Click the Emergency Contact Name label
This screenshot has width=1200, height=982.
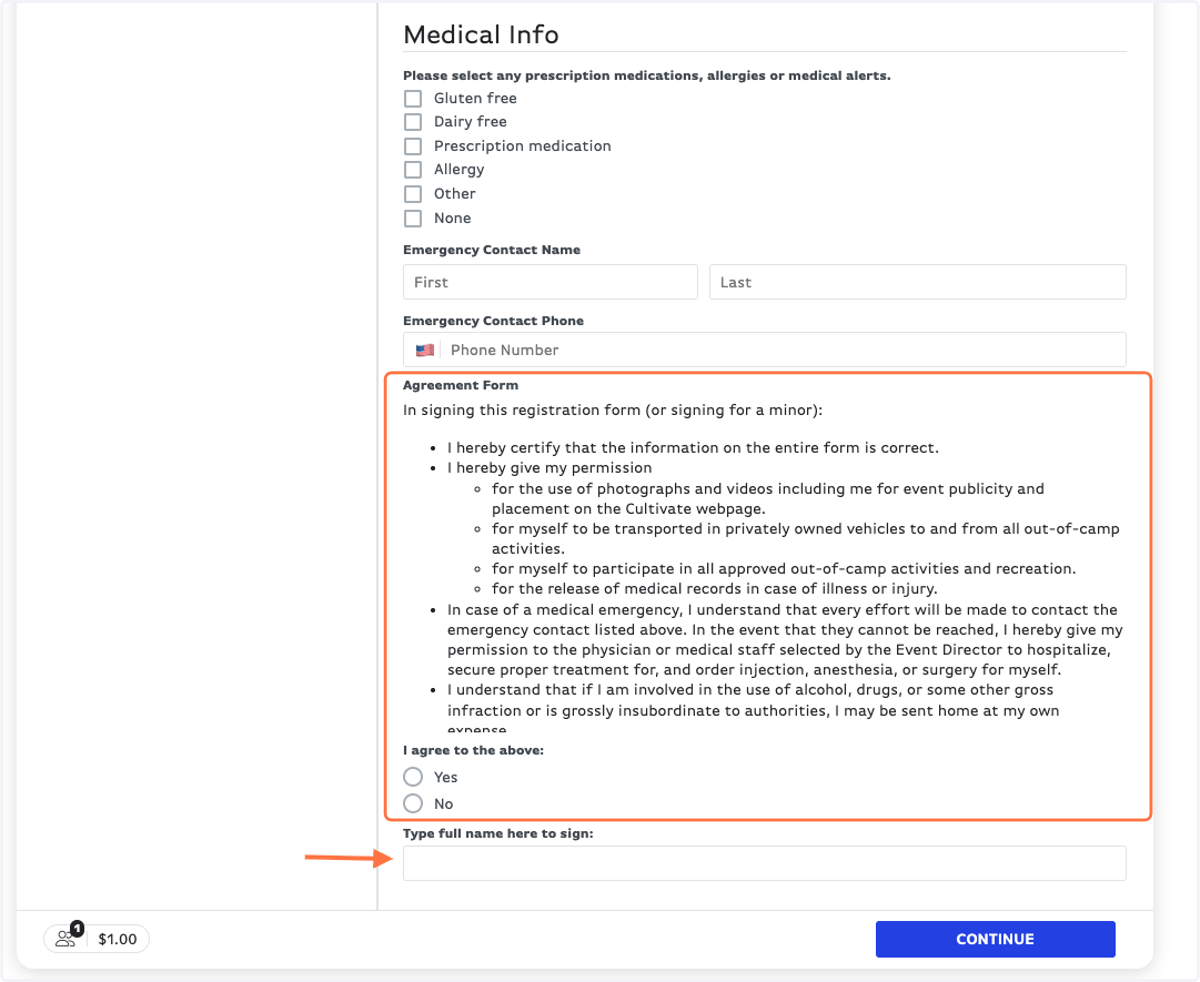[492, 250]
